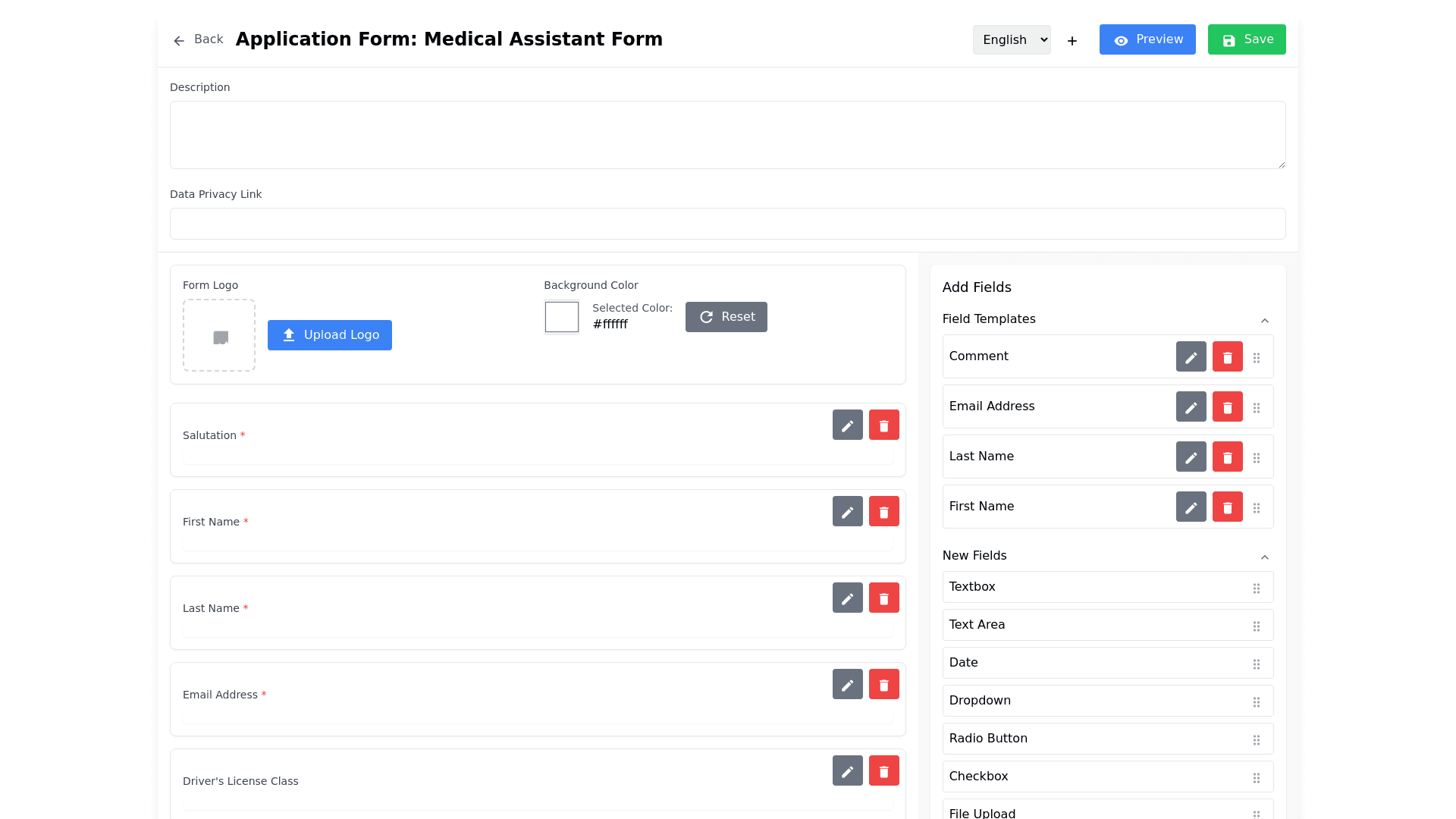Delete the First Name form field

[x=883, y=512]
